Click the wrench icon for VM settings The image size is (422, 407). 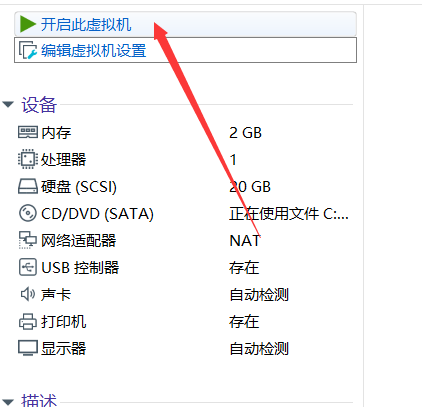(27, 50)
